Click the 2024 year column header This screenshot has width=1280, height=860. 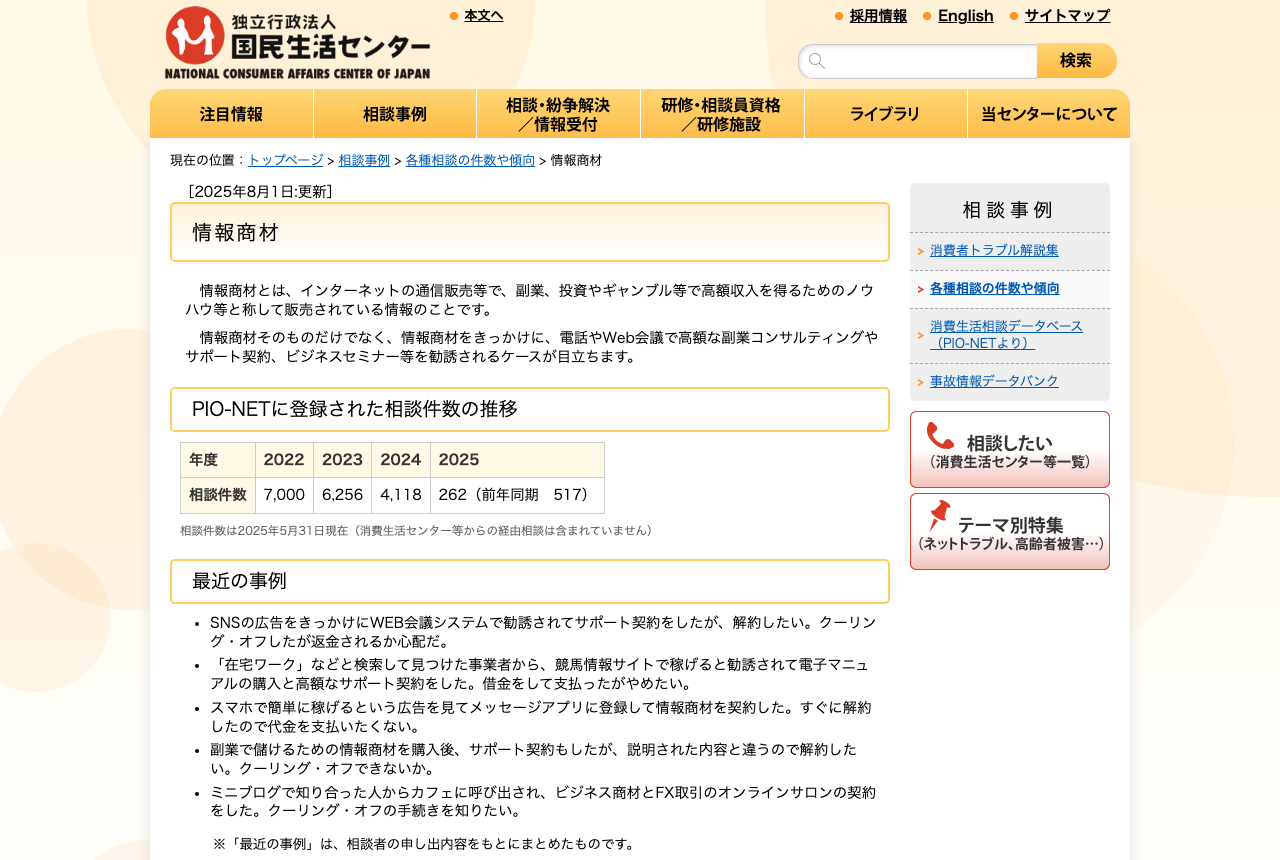(x=401, y=460)
